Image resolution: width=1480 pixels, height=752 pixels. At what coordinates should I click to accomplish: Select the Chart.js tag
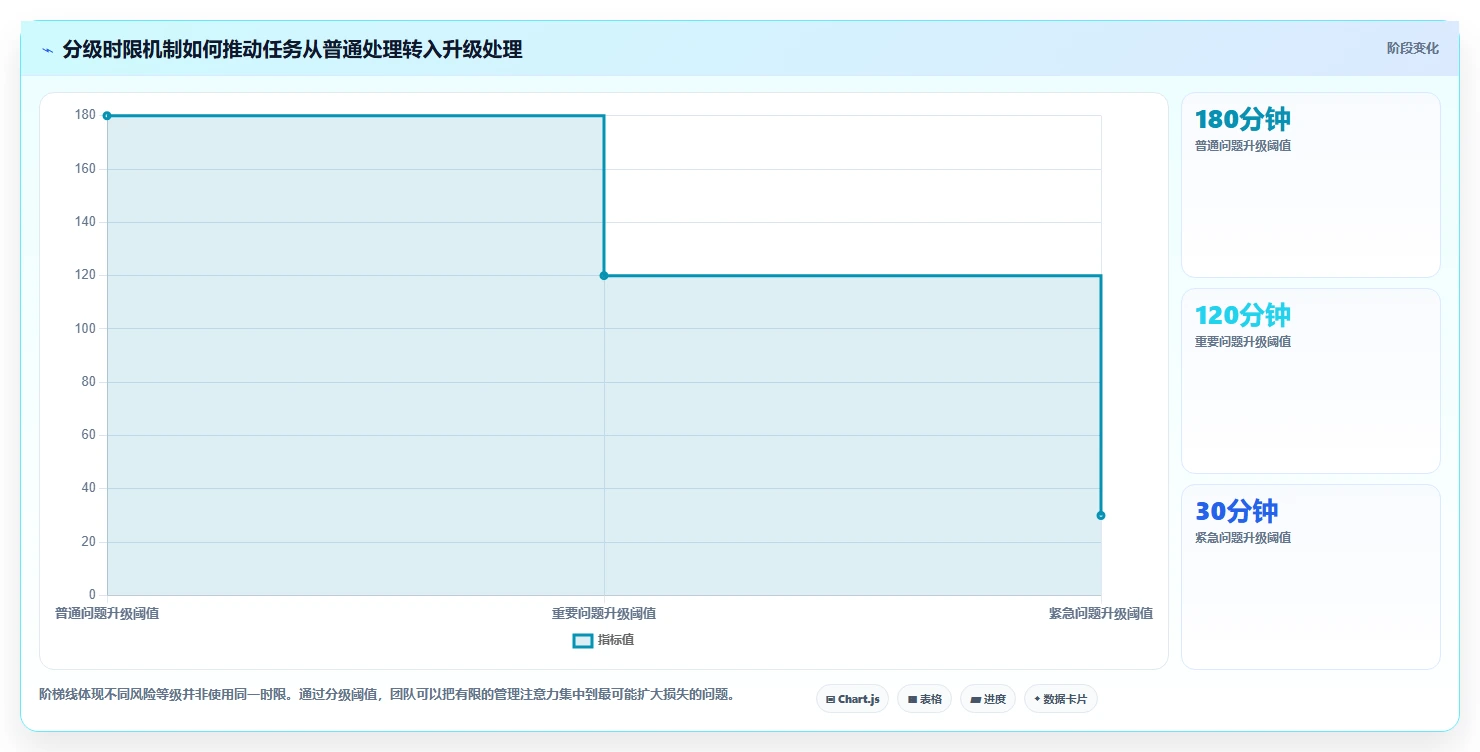[852, 699]
